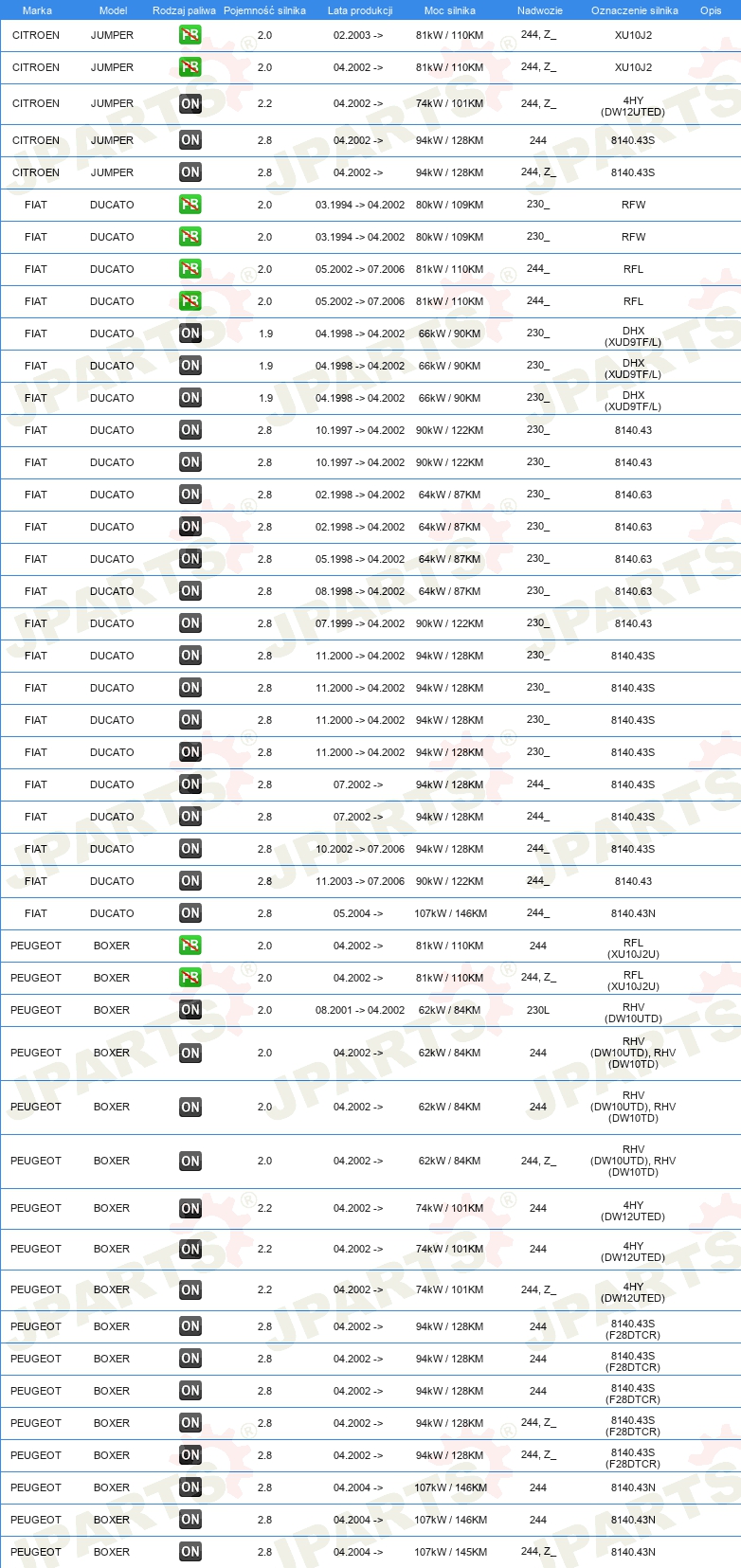Click petrol icon in Peugeot Boxer RFL 244, Z_ row
741x1568 pixels.
point(190,978)
